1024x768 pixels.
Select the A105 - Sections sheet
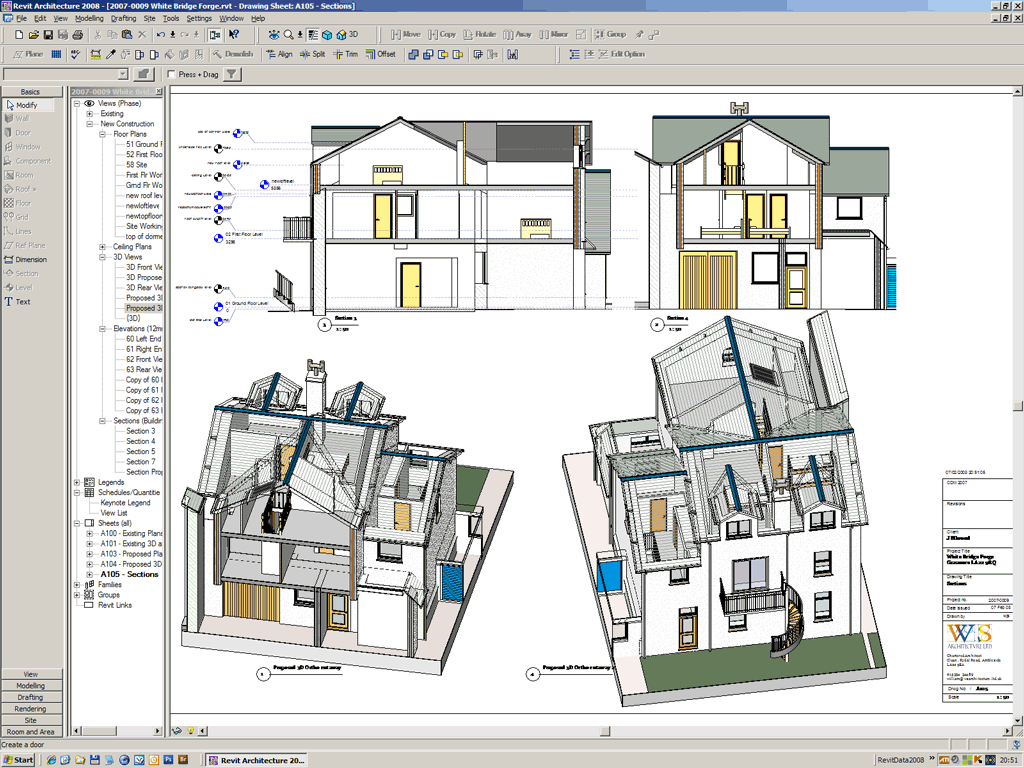pos(129,575)
